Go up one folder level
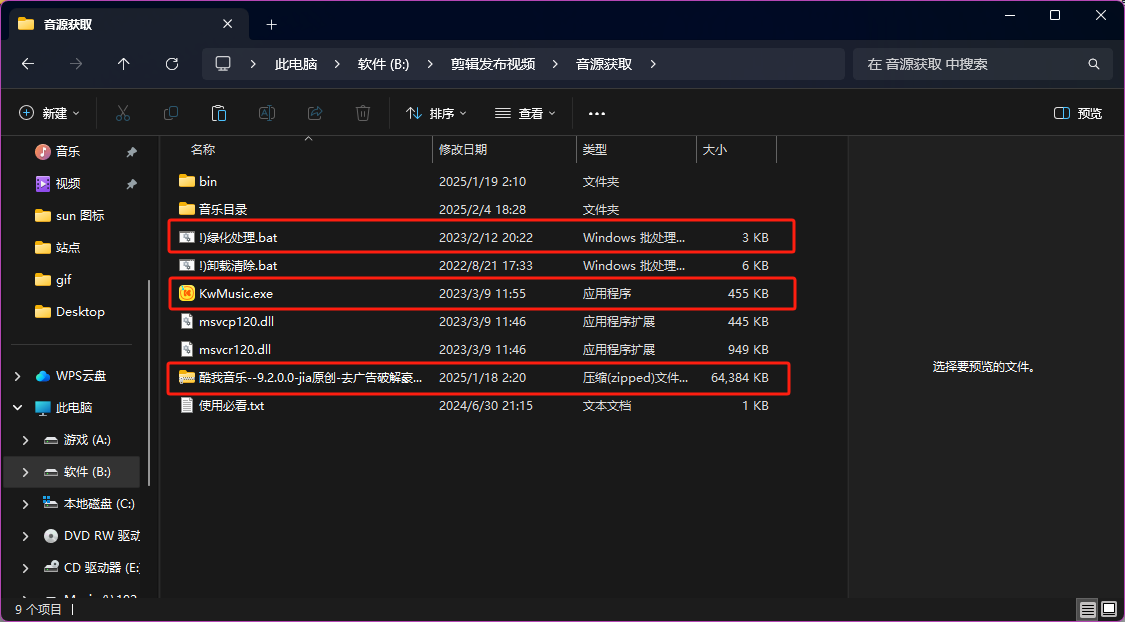The height and width of the screenshot is (622, 1125). (123, 64)
